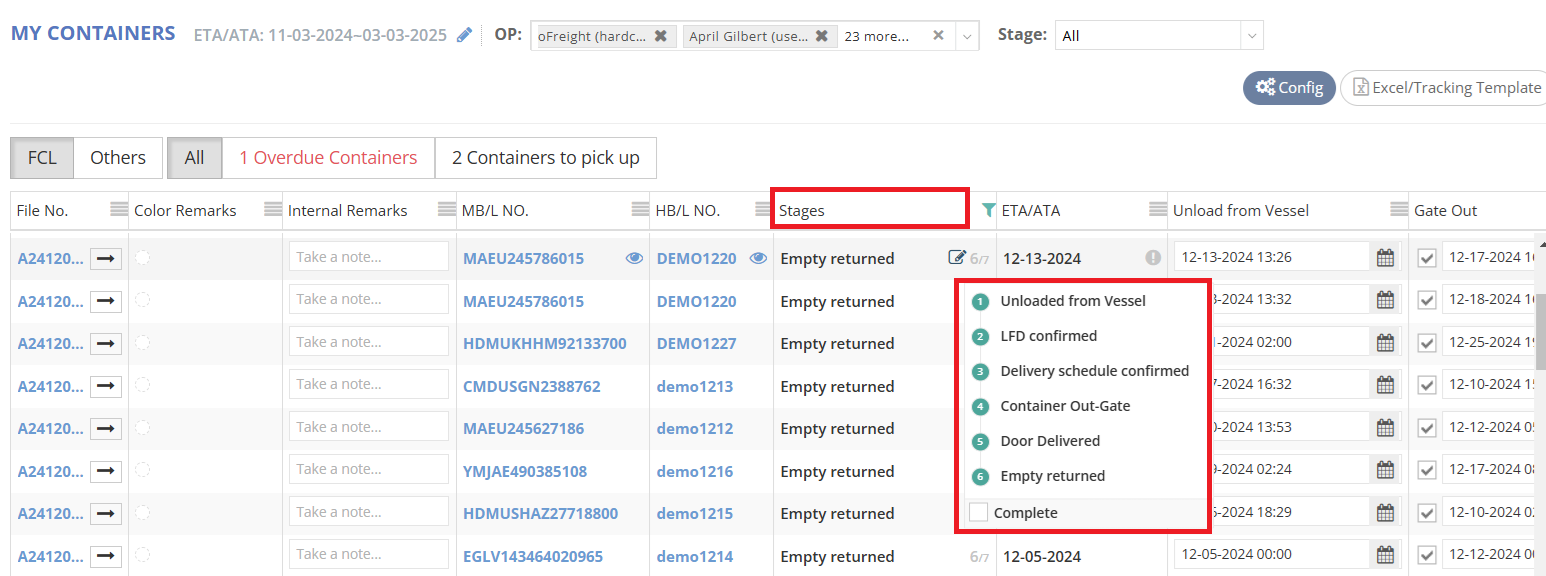Image resolution: width=1546 pixels, height=576 pixels.
Task: Open calendar picker for 12-13-2024 13:26 unload date
Action: click(1385, 258)
